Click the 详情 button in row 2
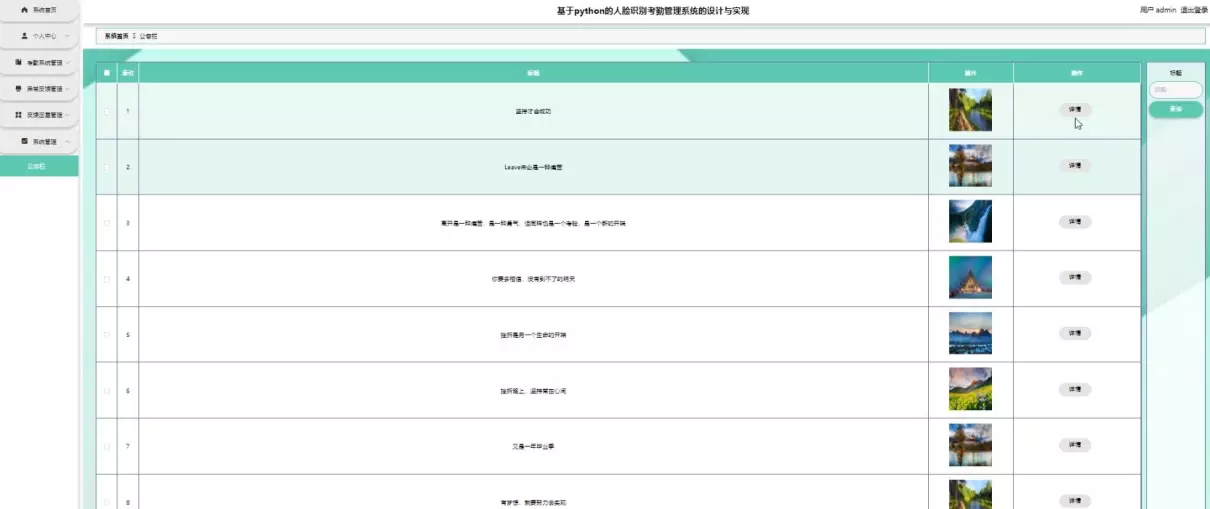This screenshot has height=509, width=1210. pos(1075,166)
